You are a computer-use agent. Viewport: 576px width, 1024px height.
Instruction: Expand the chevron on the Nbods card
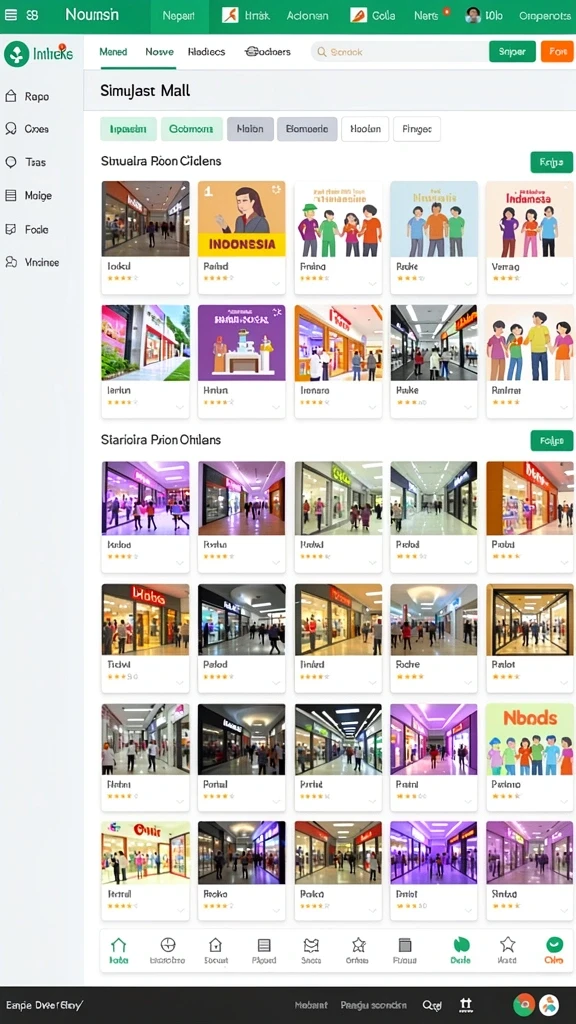(x=565, y=803)
